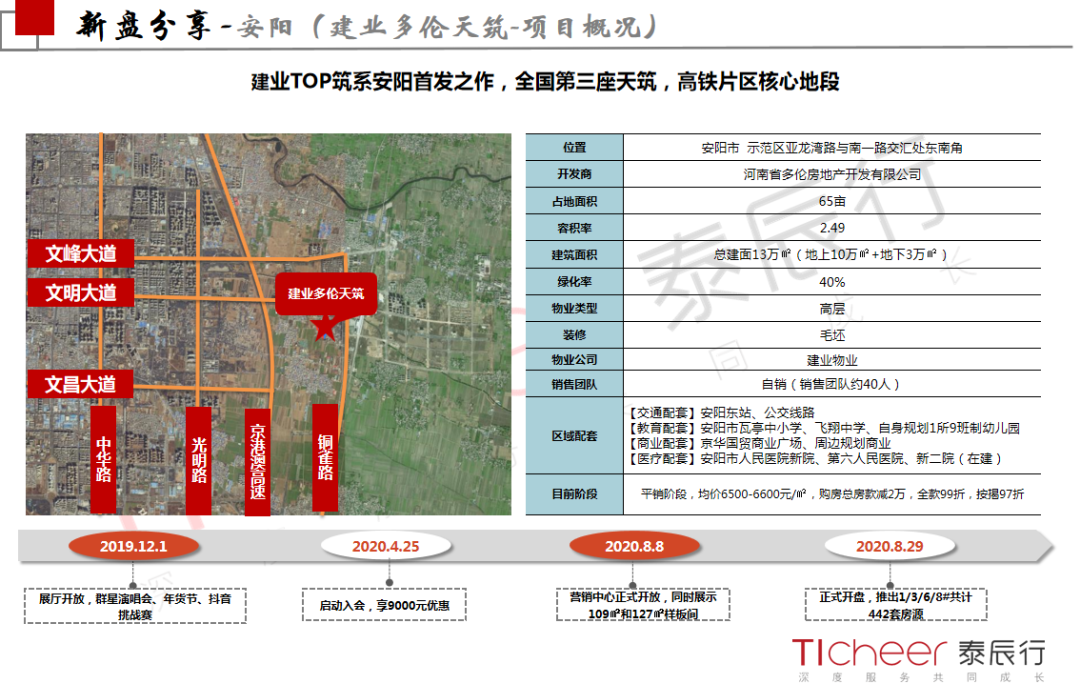This screenshot has height=684, width=1080.
Task: Click the 正式开盘 442套房源 description box
Action: tap(896, 604)
